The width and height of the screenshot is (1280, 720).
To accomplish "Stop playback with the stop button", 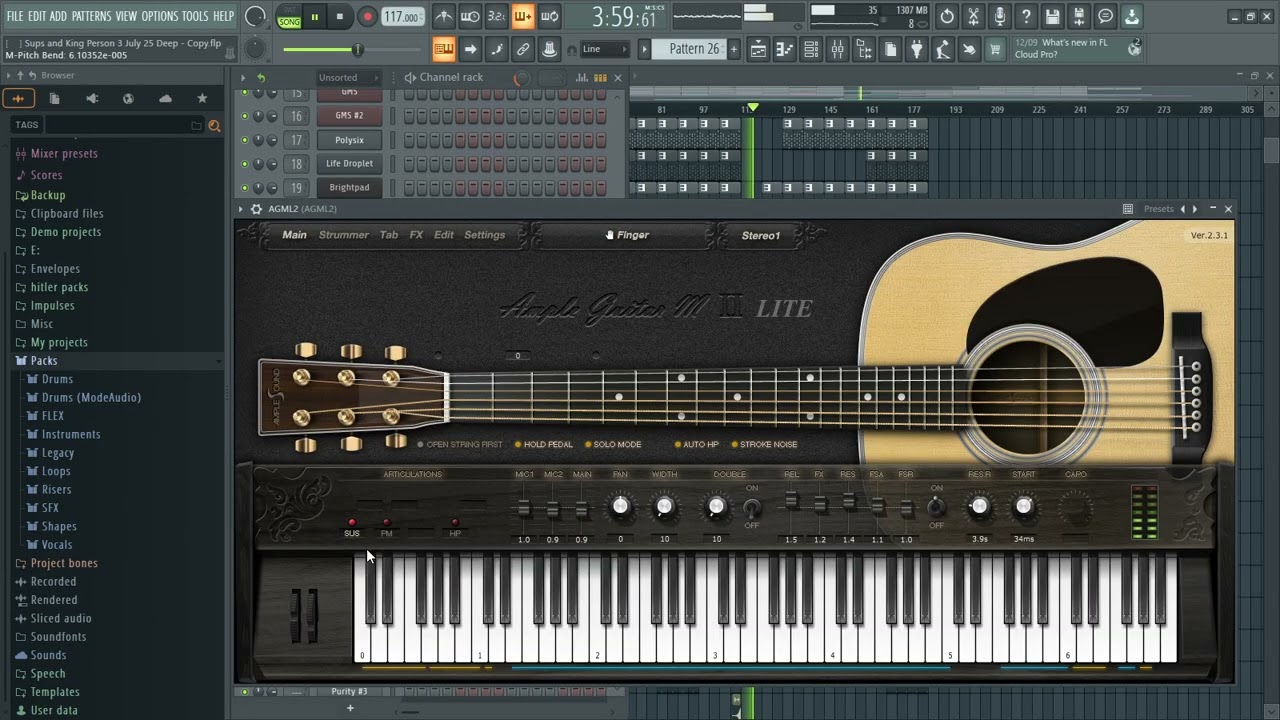I will coord(340,17).
